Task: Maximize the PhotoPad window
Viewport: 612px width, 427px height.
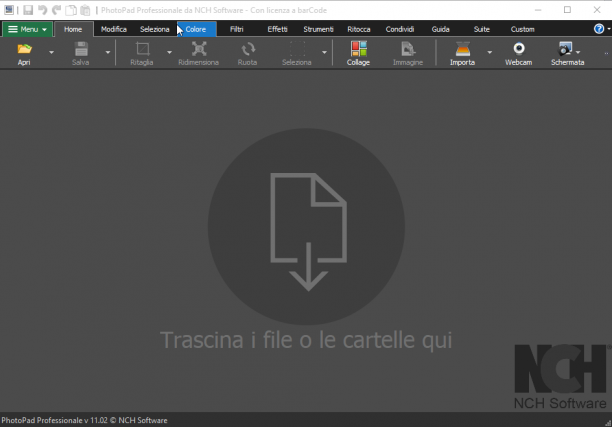Action: (568, 10)
